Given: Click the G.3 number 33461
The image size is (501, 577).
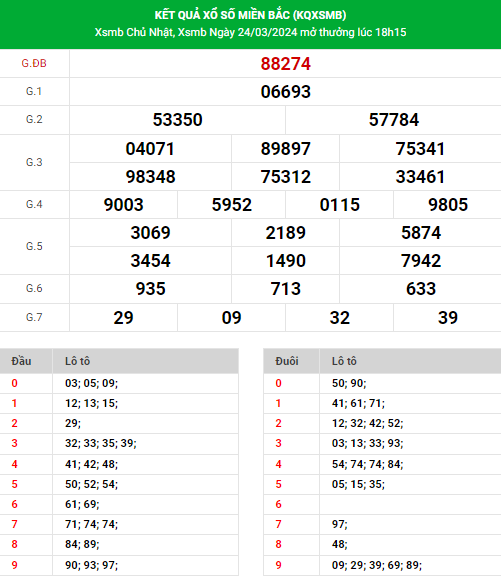Looking at the screenshot, I should click(x=420, y=177).
